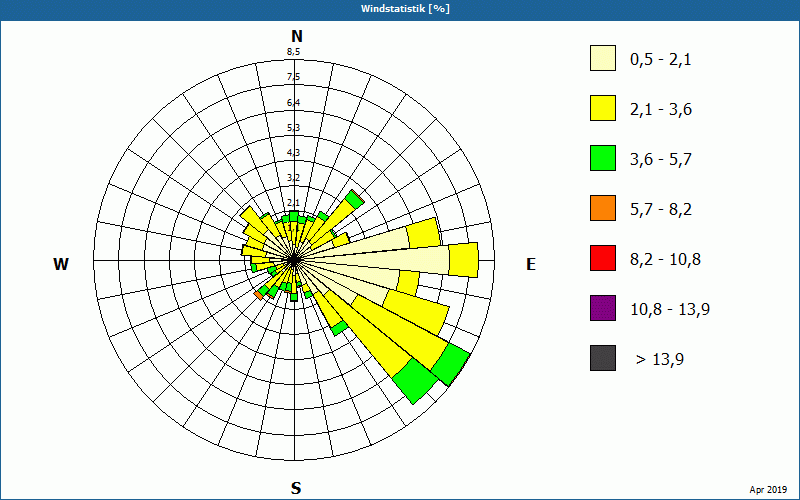Click the orange 5,7 - 8,2 legend swatch
This screenshot has width=800, height=500.
click(603, 208)
